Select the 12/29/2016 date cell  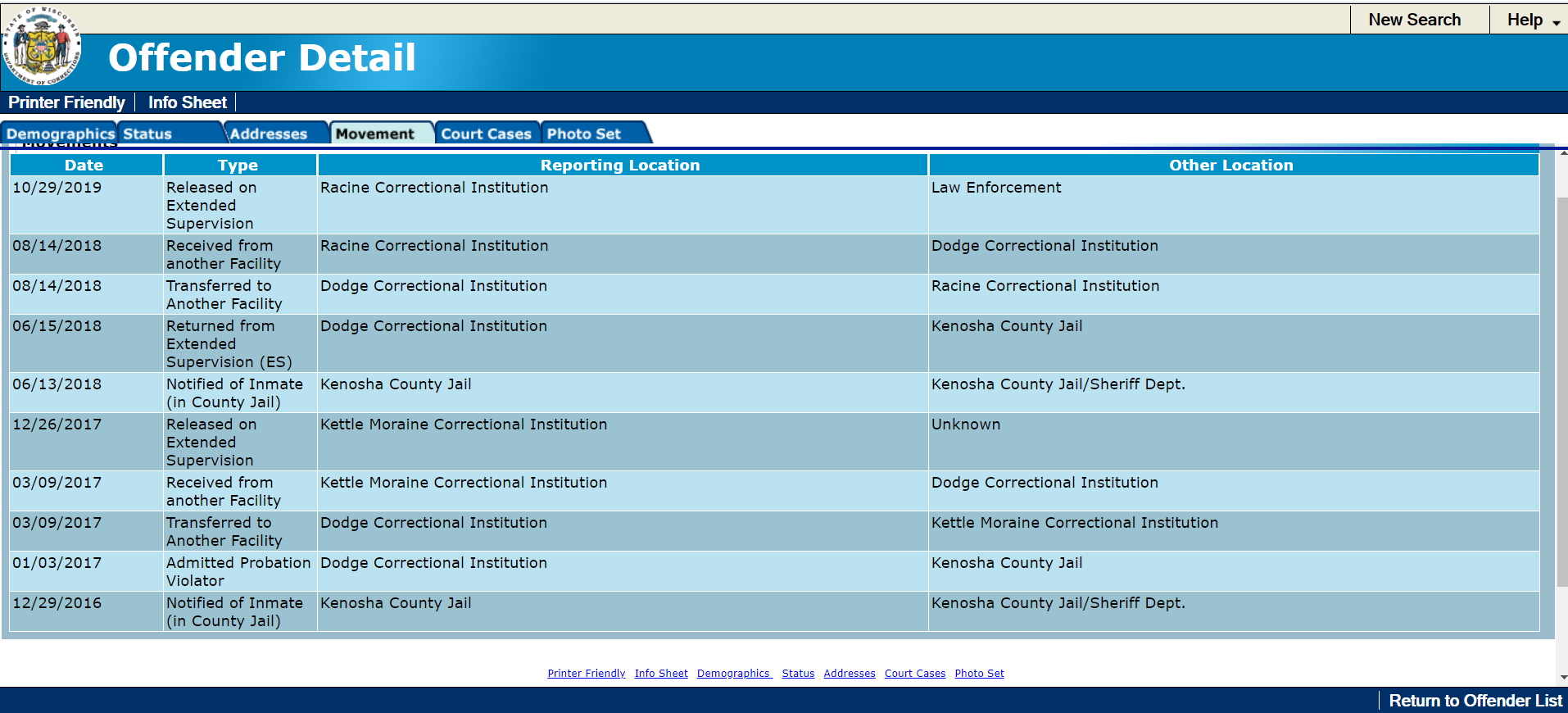click(x=86, y=612)
